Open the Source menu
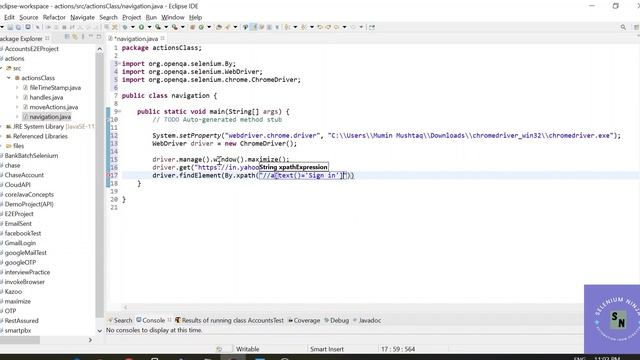 [29, 17]
